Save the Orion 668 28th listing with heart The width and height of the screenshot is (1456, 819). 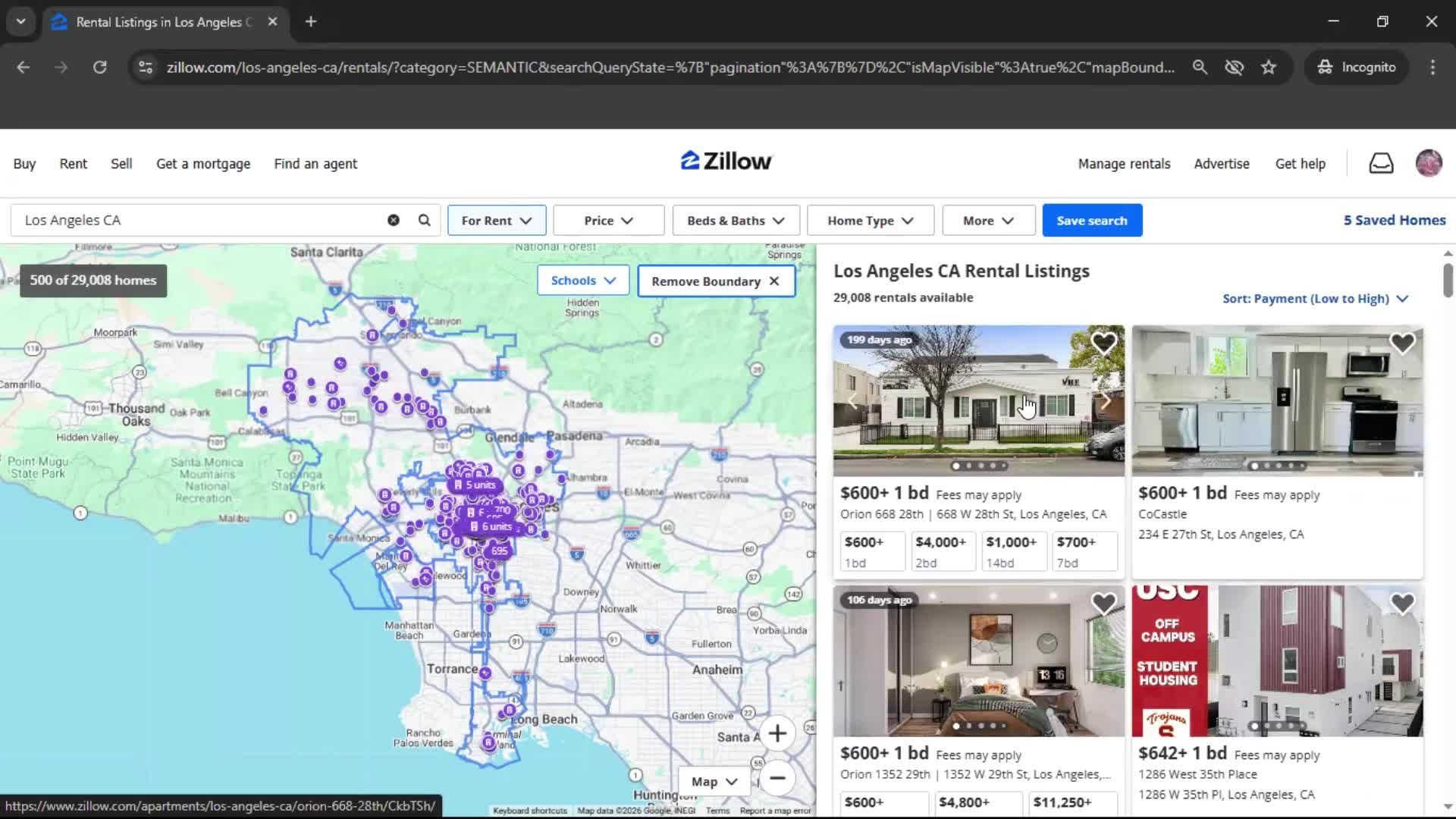pyautogui.click(x=1103, y=344)
